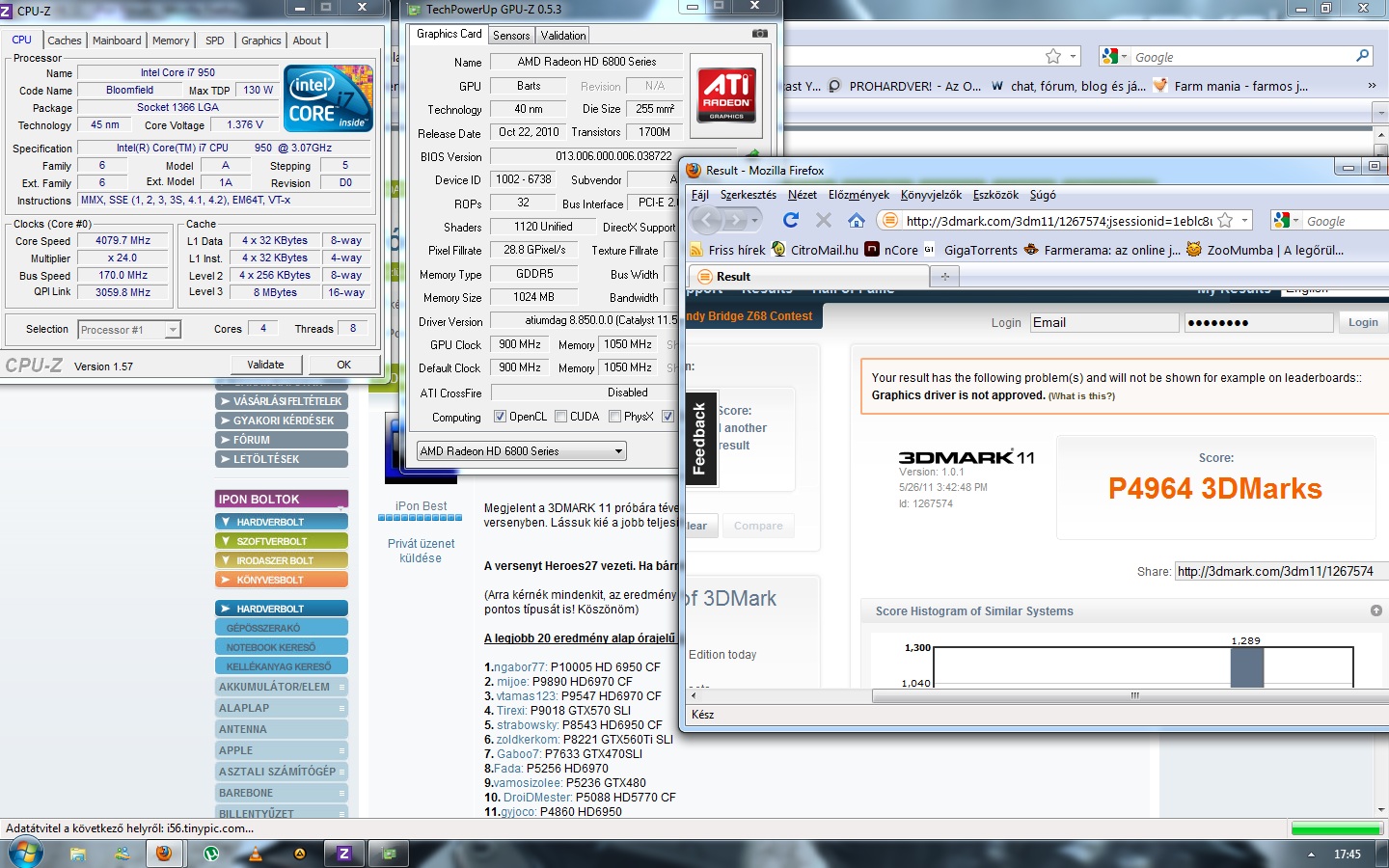Click the Email input field

click(1104, 322)
